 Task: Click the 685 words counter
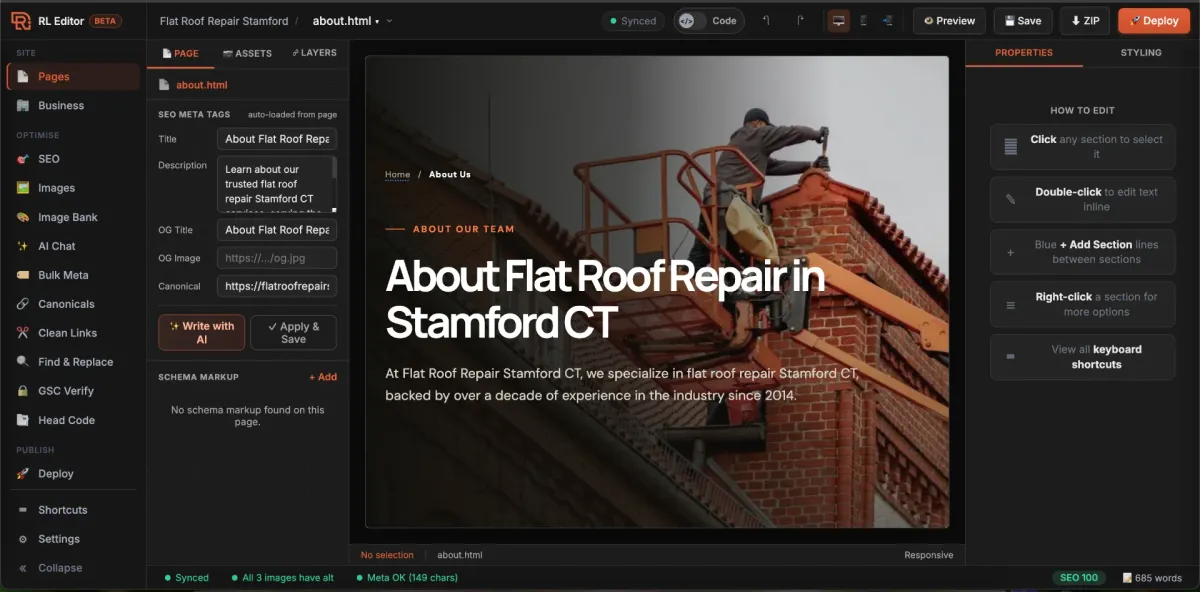coord(1152,578)
